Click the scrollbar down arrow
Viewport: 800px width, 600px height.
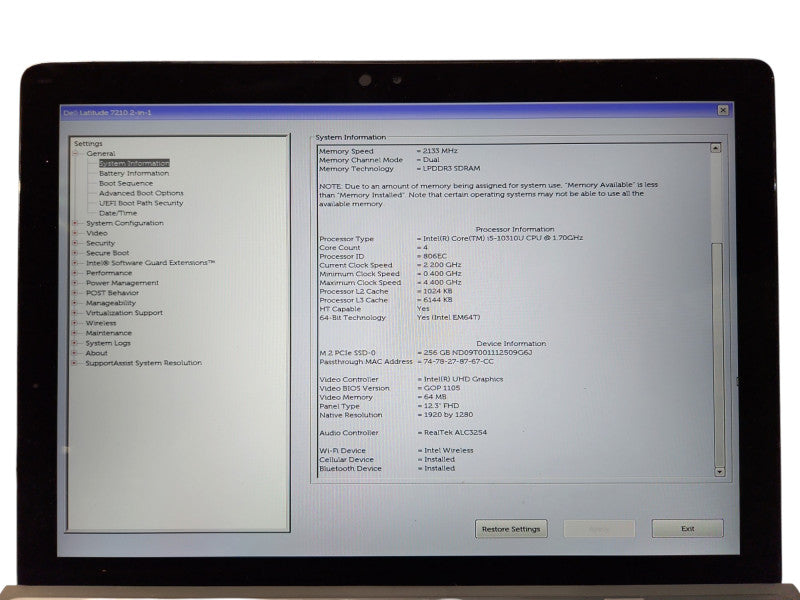[x=719, y=472]
